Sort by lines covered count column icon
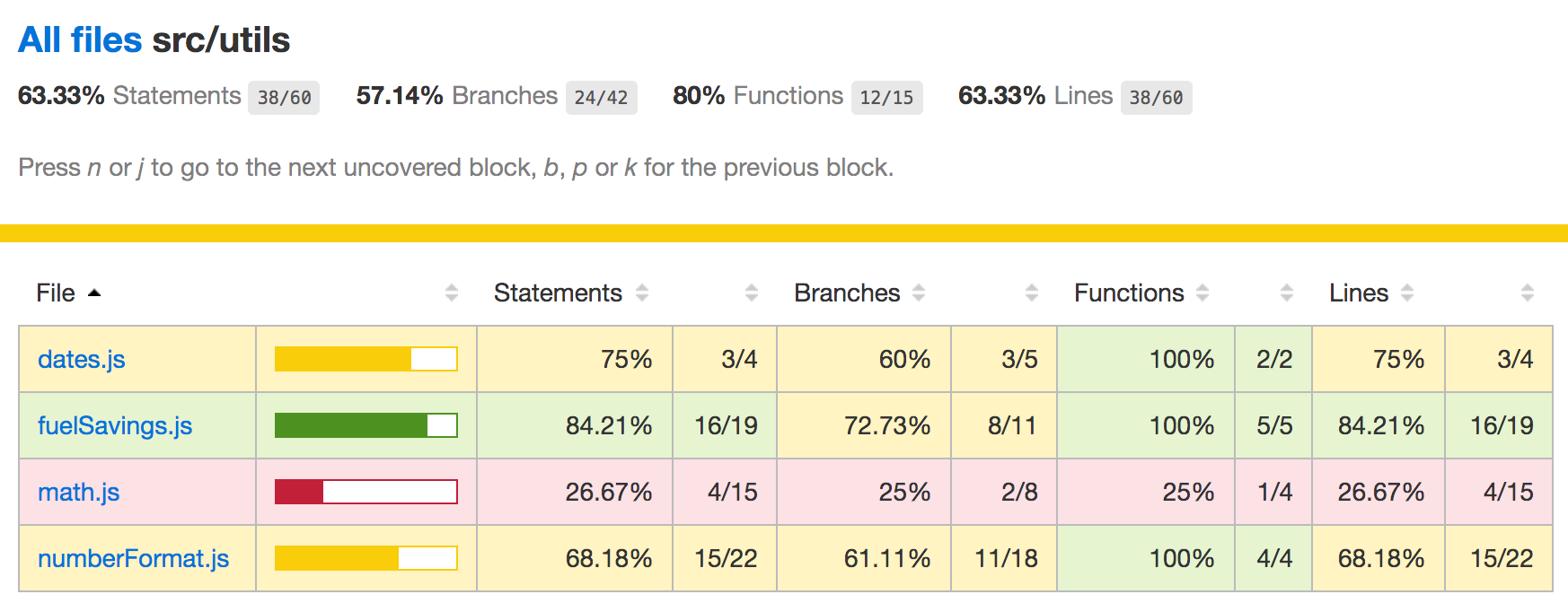Viewport: 1568px width, 603px height. [x=1528, y=293]
